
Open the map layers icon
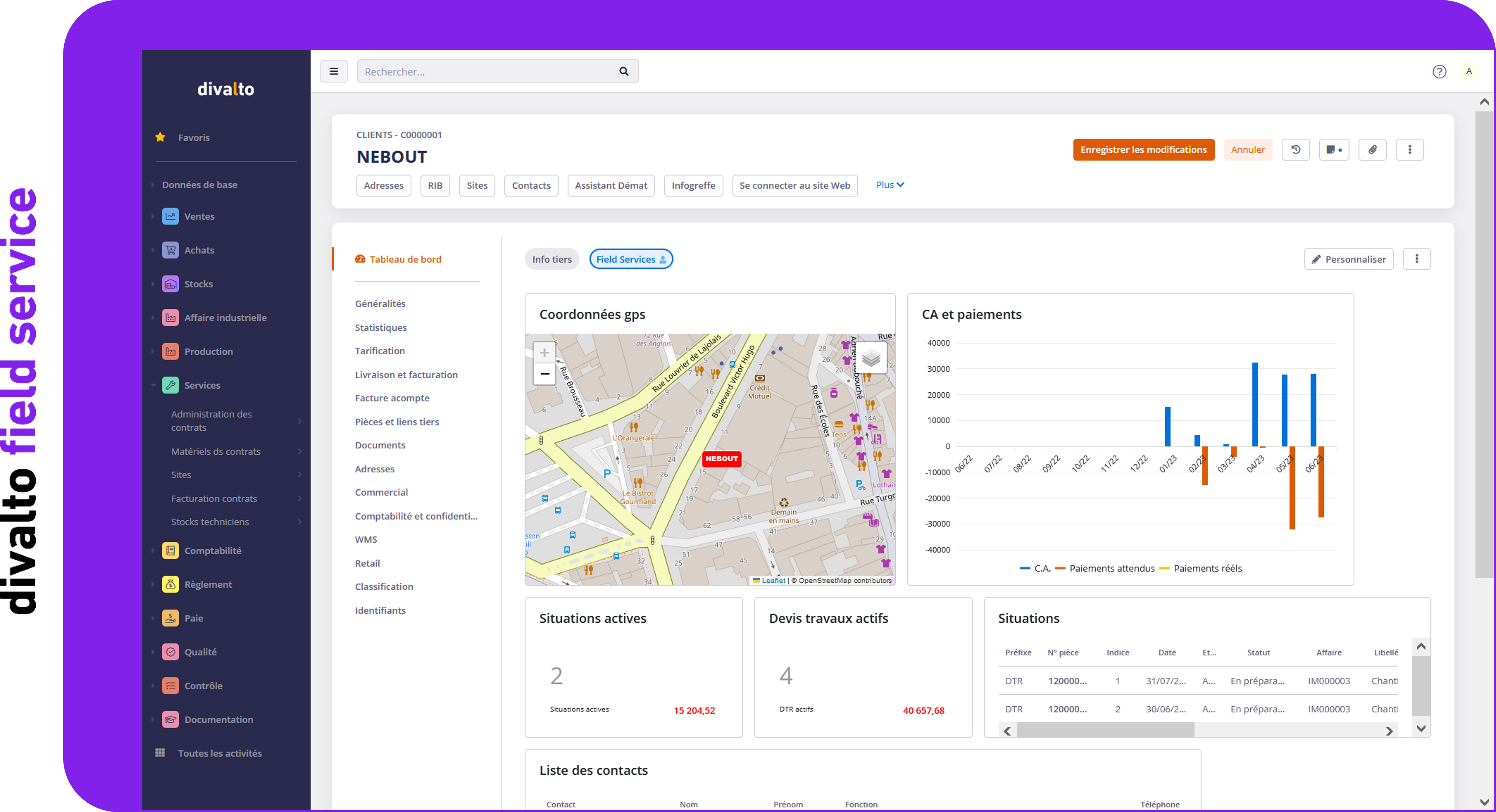coord(871,358)
